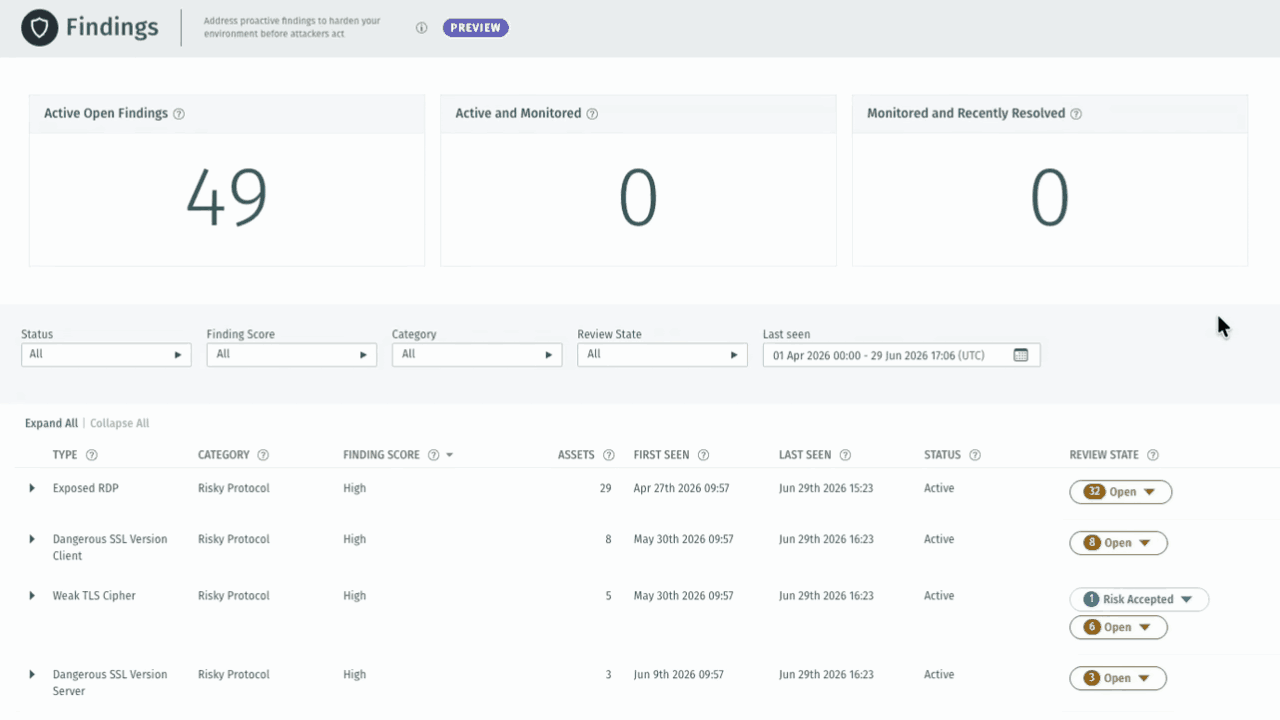Screen dimensions: 1280x720
Task: Open the 1 Risk Accepted review state dropdown
Action: coord(1139,599)
